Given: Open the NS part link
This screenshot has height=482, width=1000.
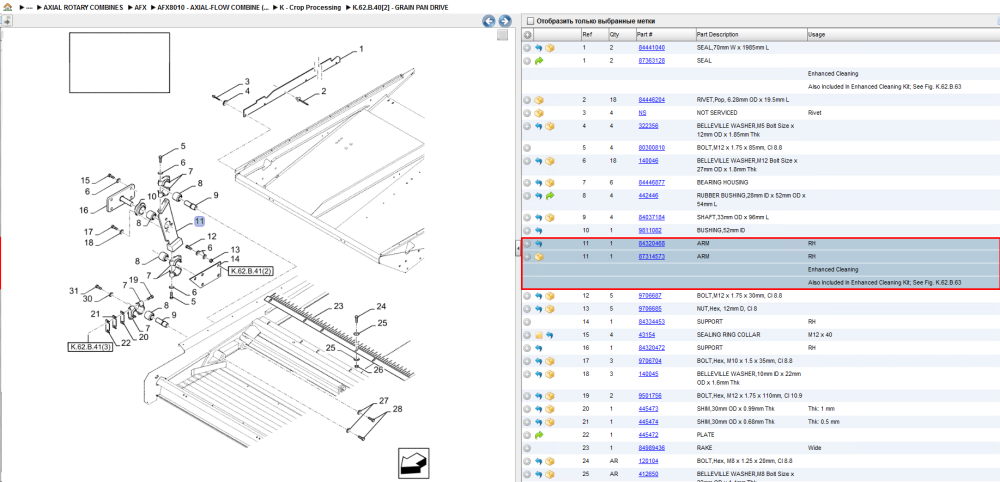Looking at the screenshot, I should tap(642, 113).
